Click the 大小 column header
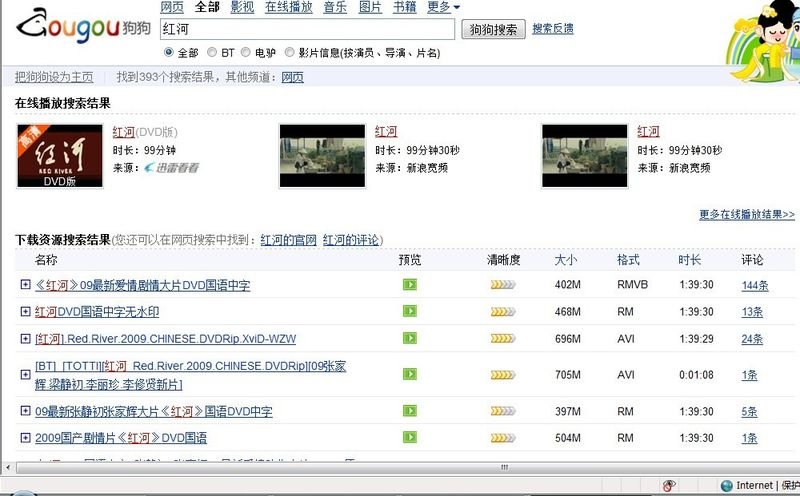The width and height of the screenshot is (800, 496). [x=566, y=260]
